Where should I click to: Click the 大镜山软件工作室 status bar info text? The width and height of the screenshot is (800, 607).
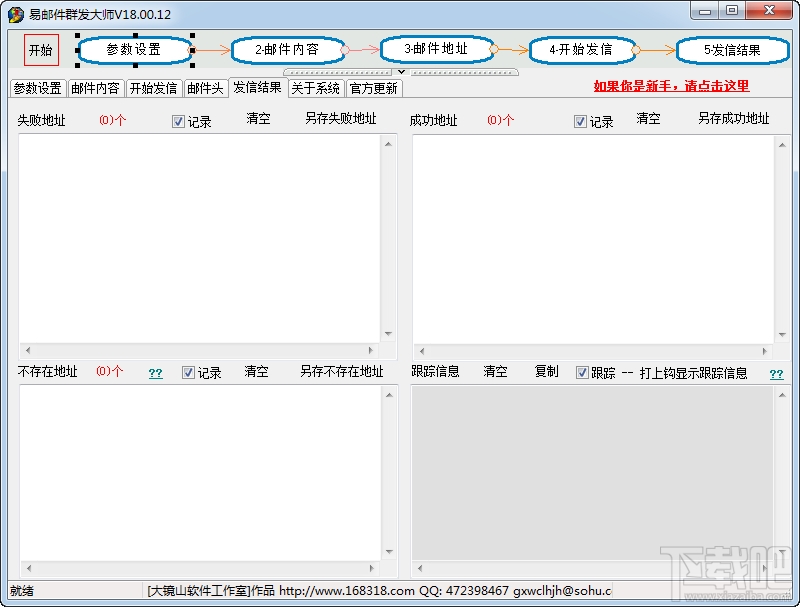click(379, 591)
